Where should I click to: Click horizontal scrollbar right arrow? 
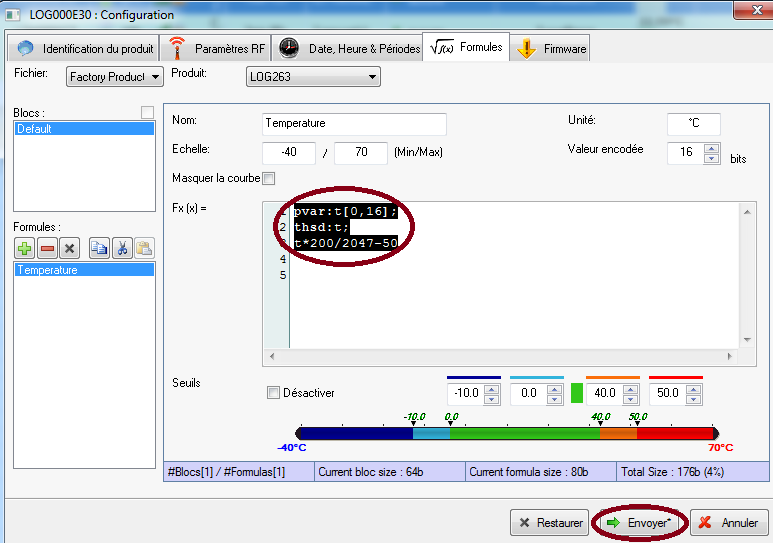730,356
